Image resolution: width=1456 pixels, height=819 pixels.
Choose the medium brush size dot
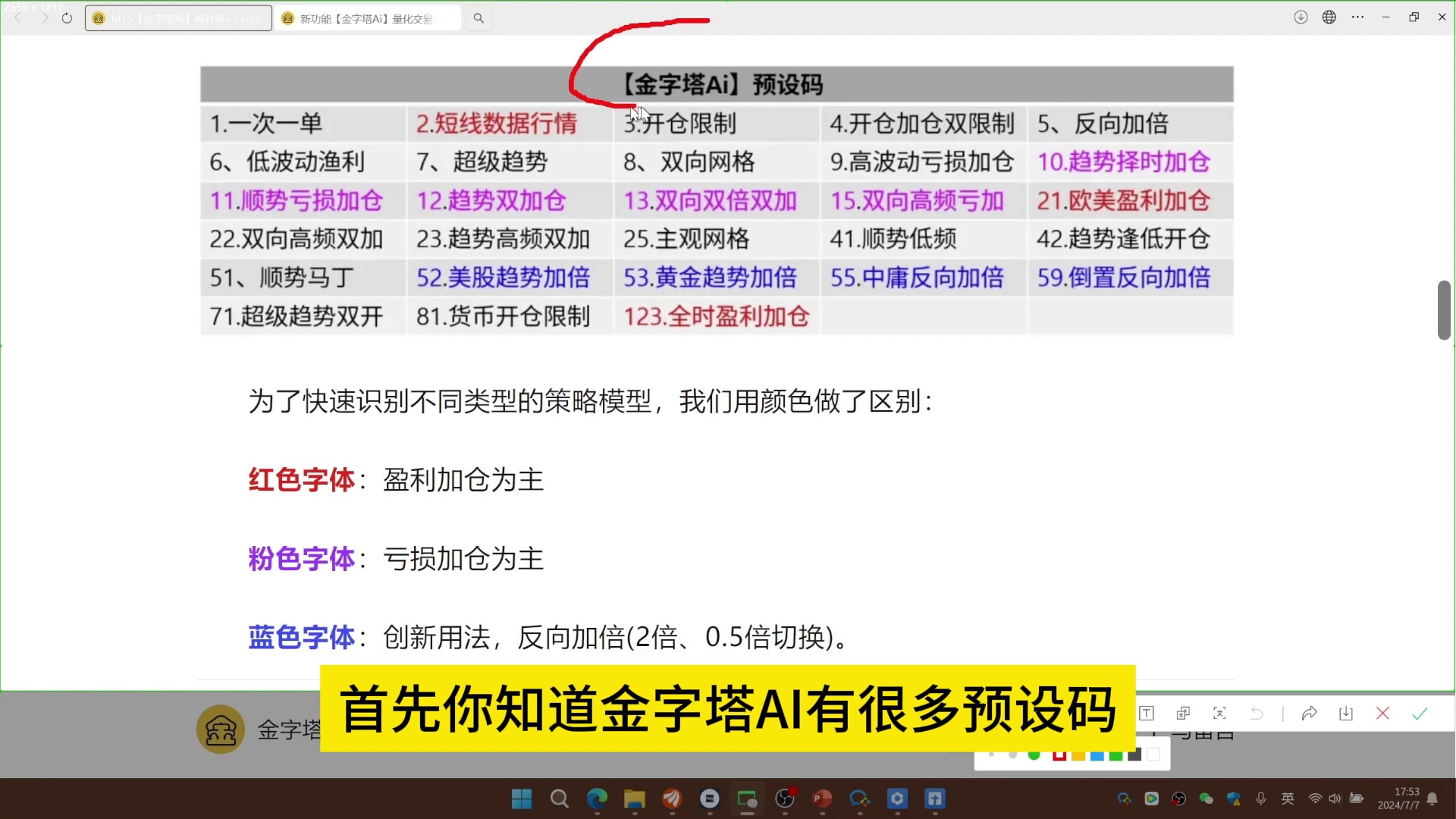point(1012,755)
